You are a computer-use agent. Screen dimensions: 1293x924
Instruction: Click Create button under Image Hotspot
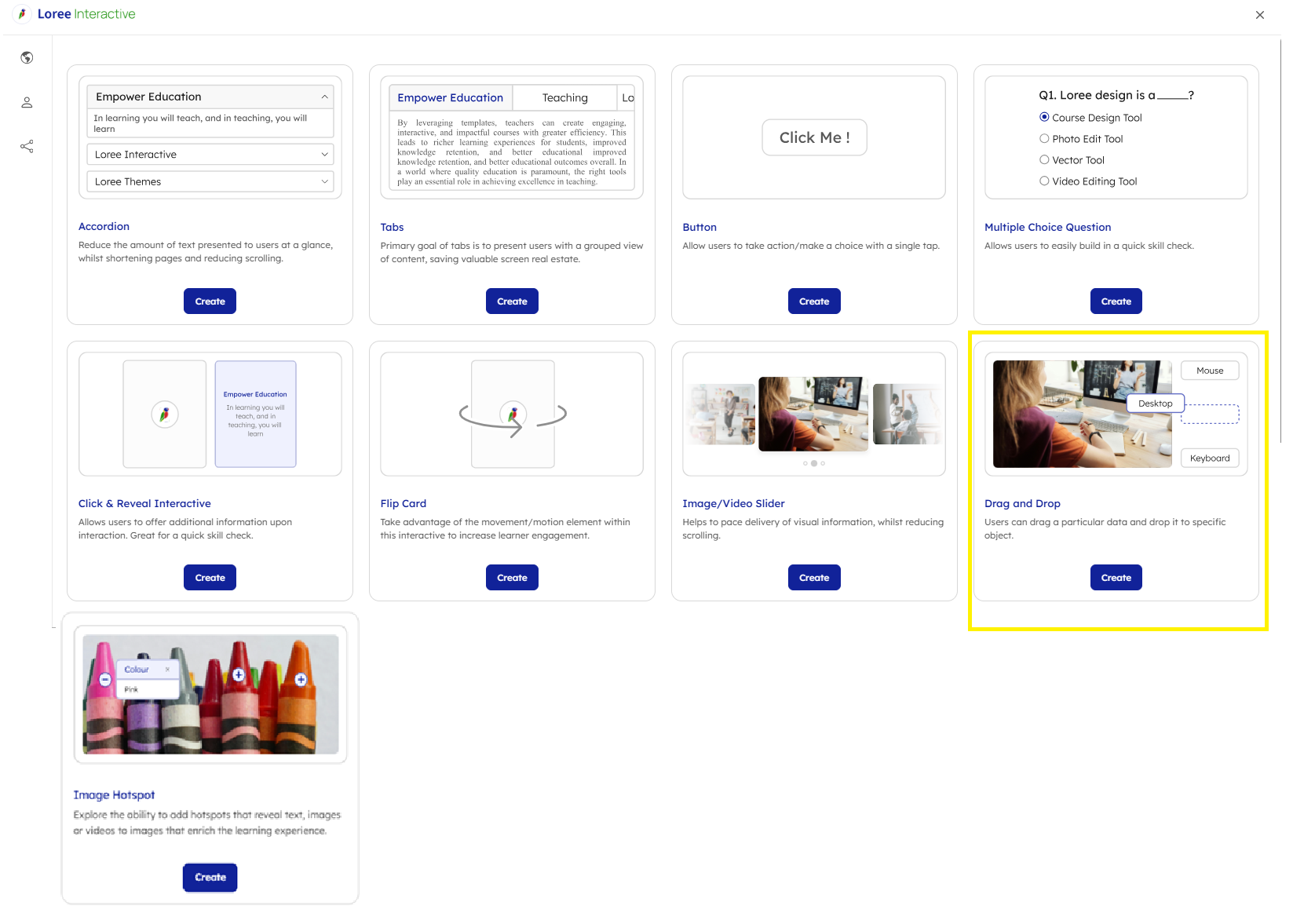click(210, 877)
